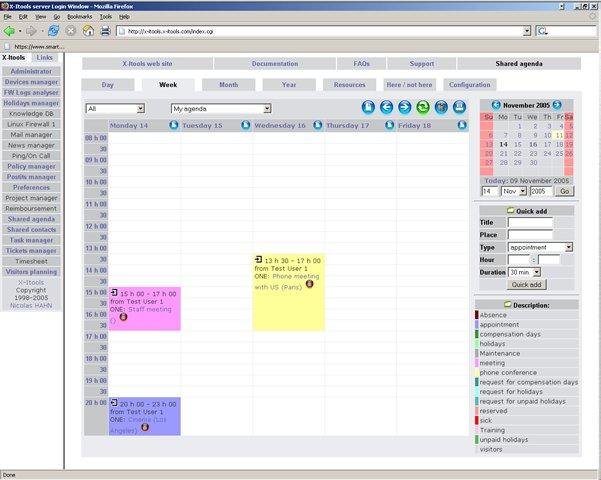The image size is (601, 480).
Task: Open the File menu
Action: click(8, 17)
